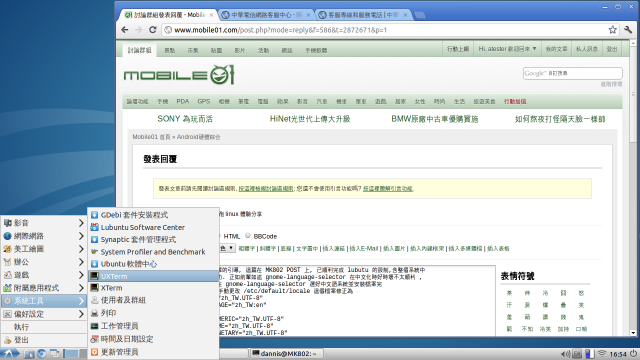Viewport: 640px width, 360px height.
Task: Click the 時間及日期設定 clock icon
Action: coord(94,339)
